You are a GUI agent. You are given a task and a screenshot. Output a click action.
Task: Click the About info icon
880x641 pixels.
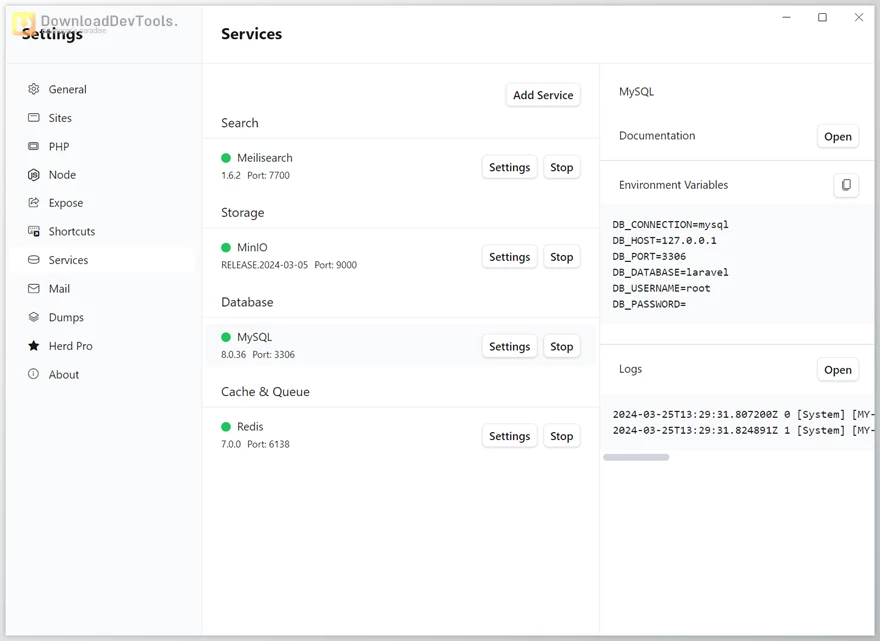tap(34, 374)
